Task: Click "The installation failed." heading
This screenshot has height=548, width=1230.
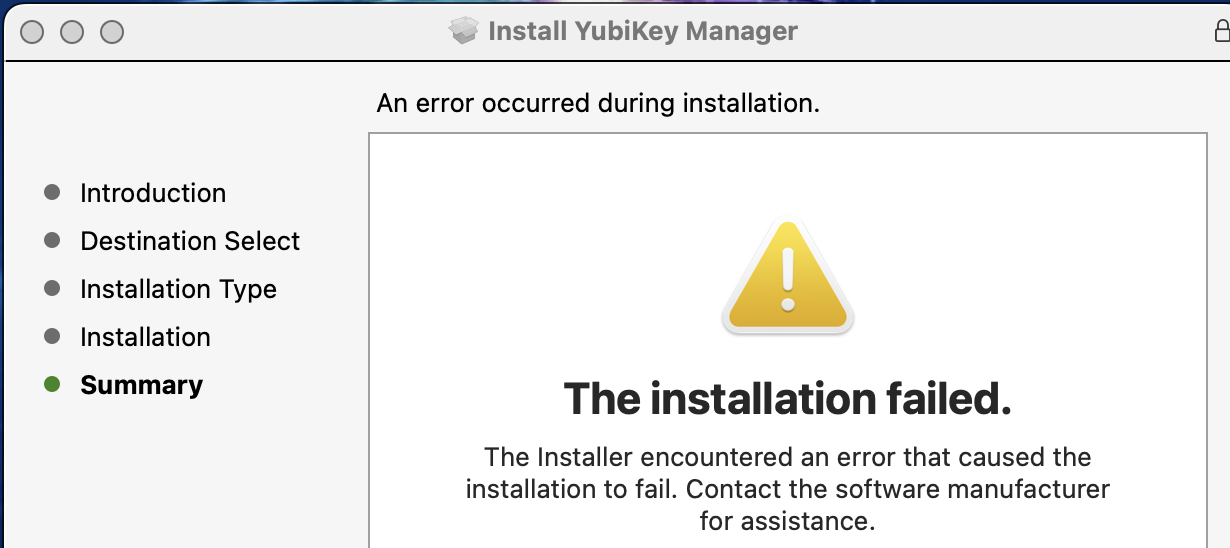Action: point(787,399)
